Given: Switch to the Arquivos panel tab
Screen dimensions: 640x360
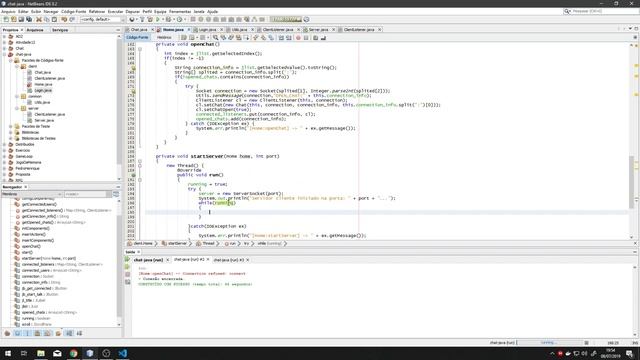Looking at the screenshot, I should [x=35, y=30].
